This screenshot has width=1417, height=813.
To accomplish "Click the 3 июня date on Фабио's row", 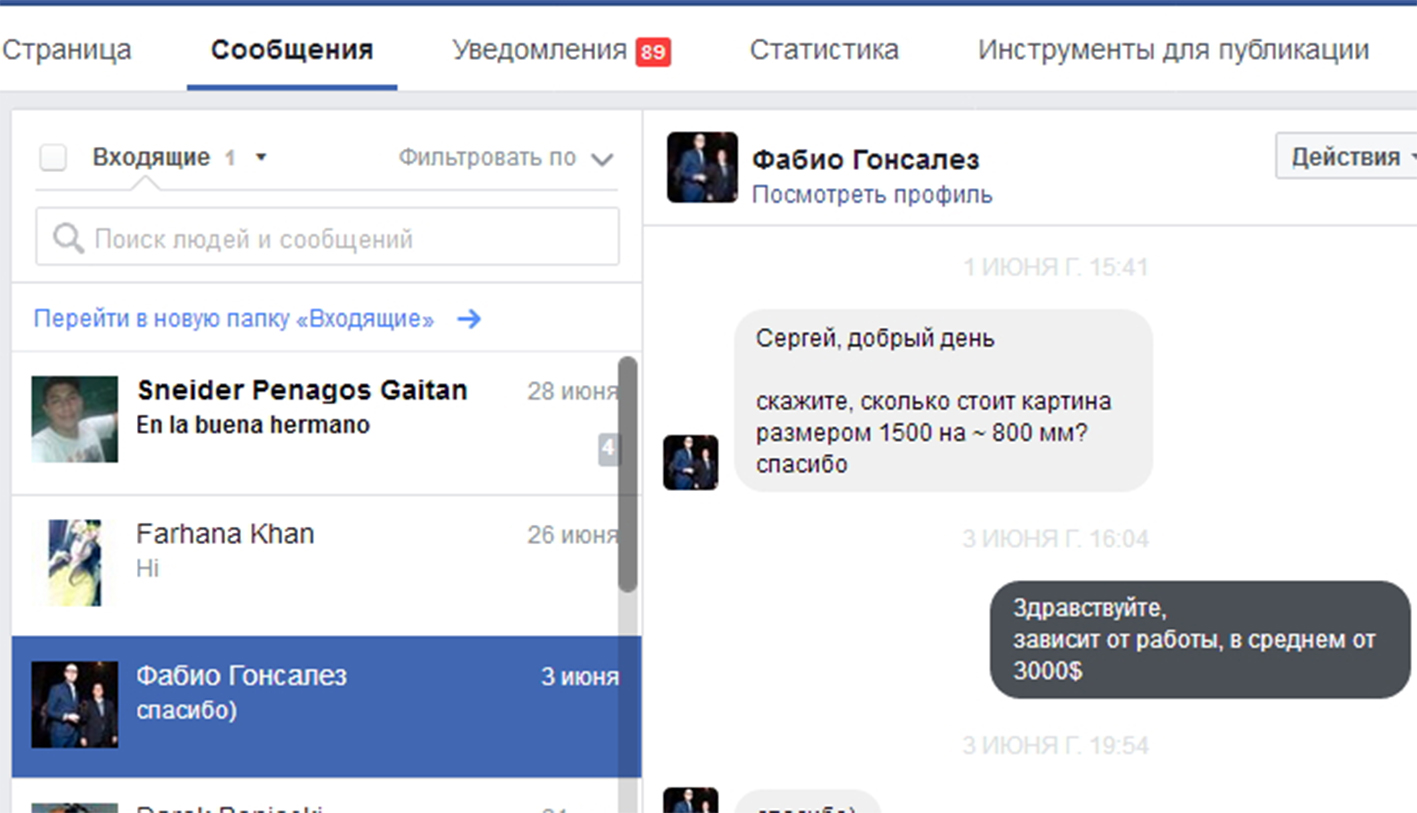I will coord(580,677).
